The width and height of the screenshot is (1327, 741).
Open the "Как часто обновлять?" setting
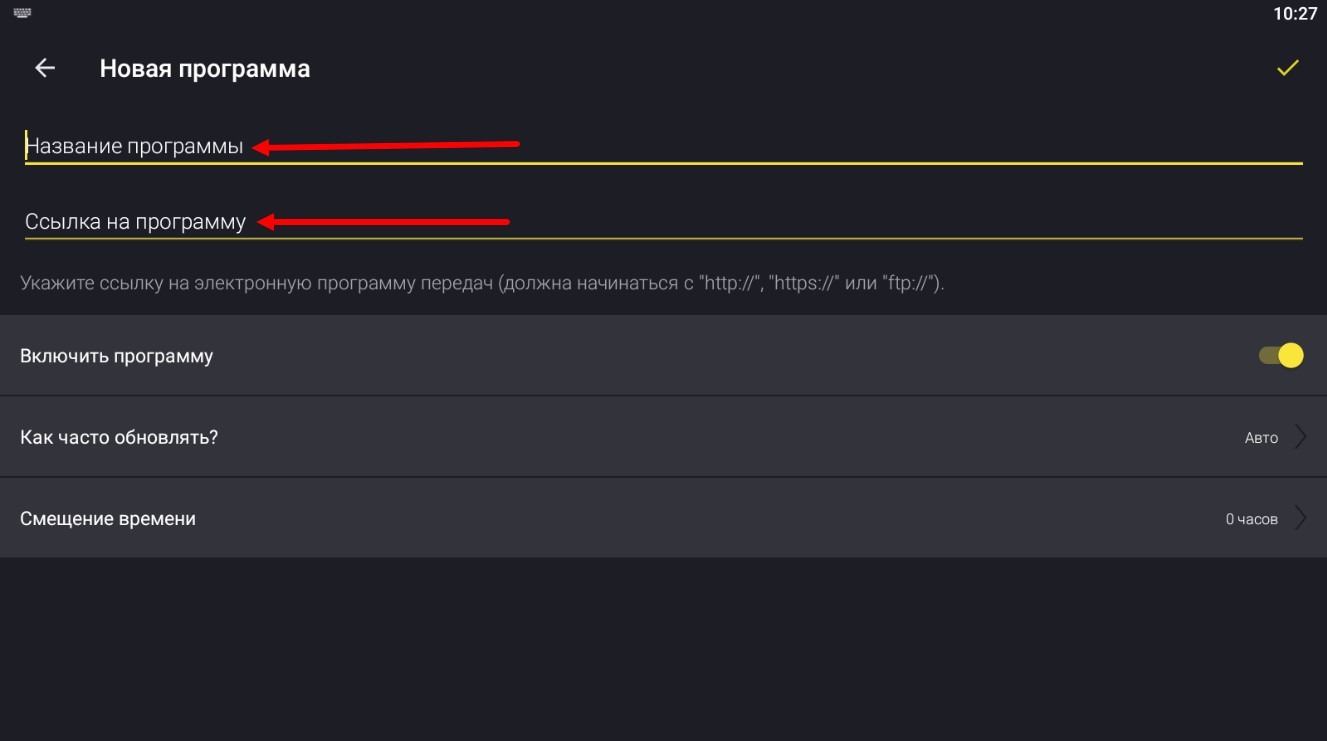click(119, 437)
